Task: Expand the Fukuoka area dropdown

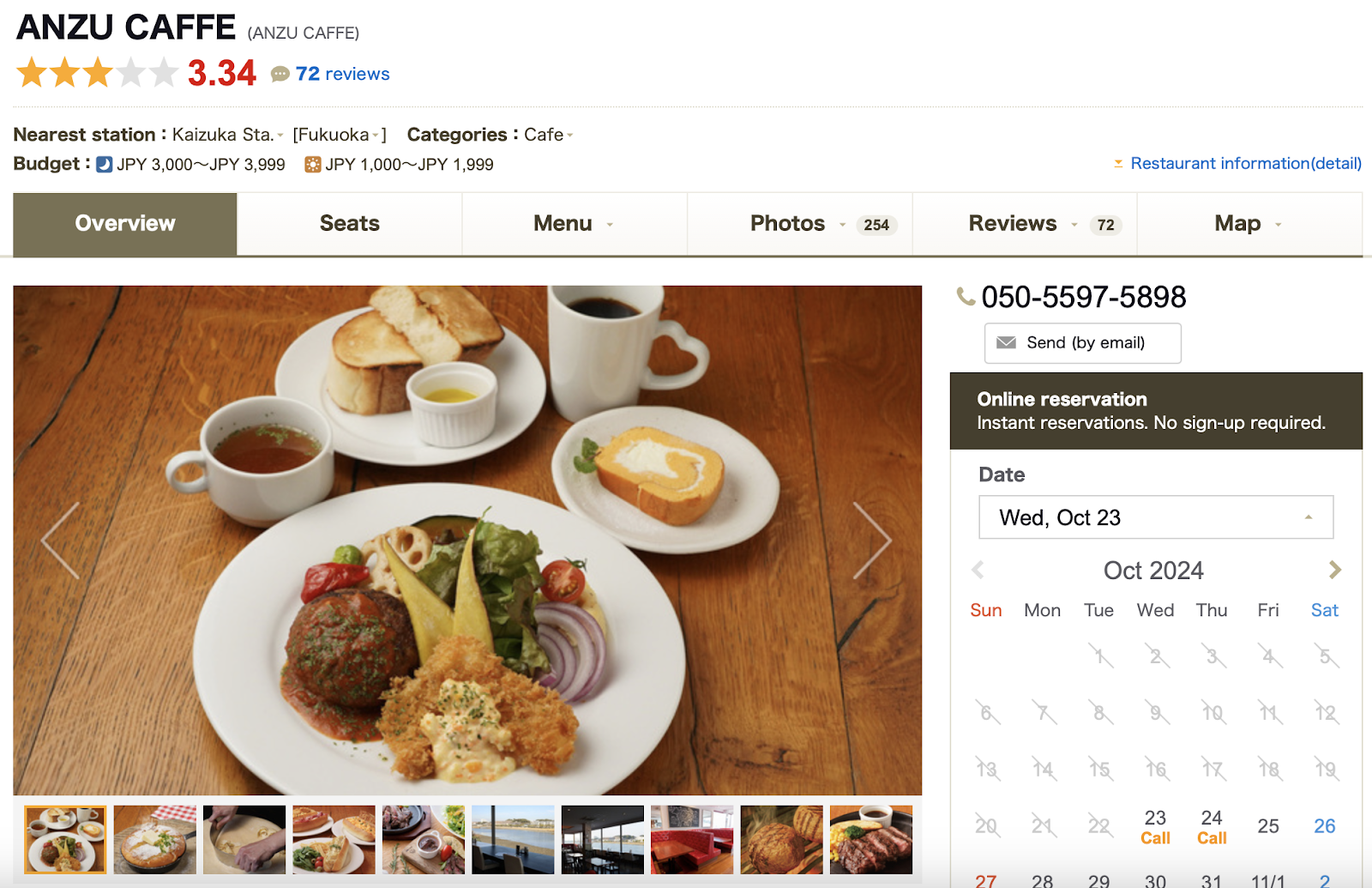Action: click(376, 136)
